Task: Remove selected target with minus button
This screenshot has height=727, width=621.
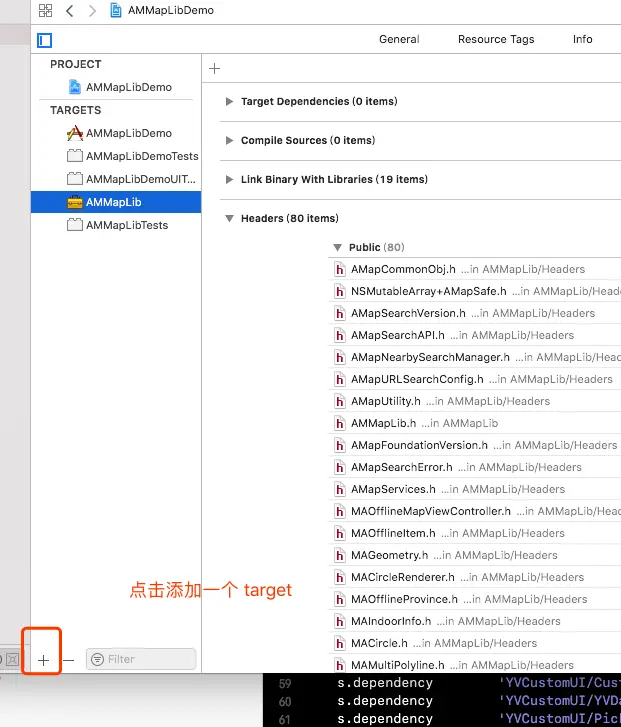Action: pos(69,660)
